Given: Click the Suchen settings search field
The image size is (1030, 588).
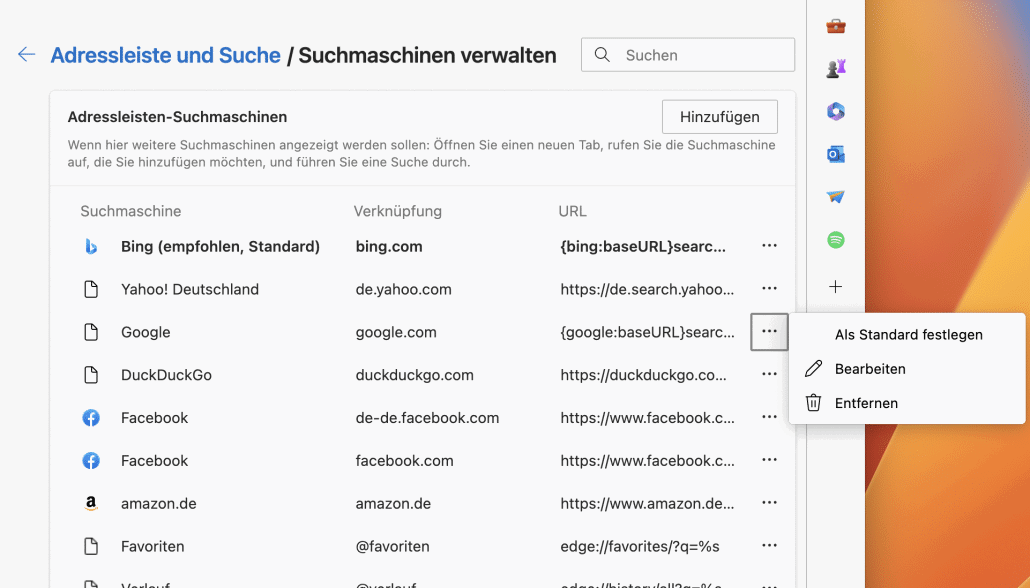Looking at the screenshot, I should (700, 55).
